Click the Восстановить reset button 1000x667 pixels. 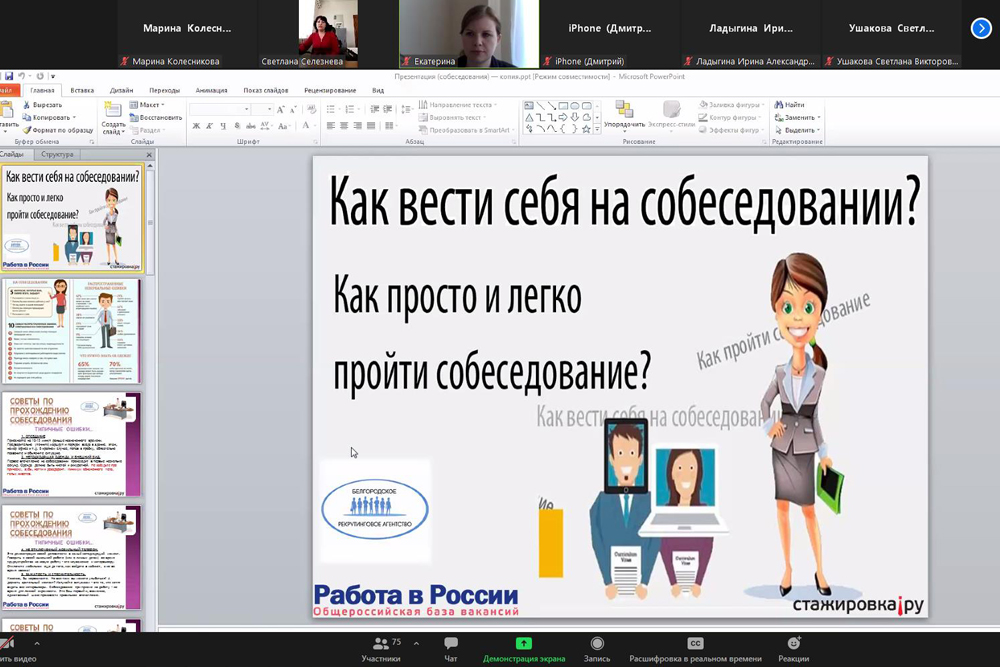(x=155, y=117)
